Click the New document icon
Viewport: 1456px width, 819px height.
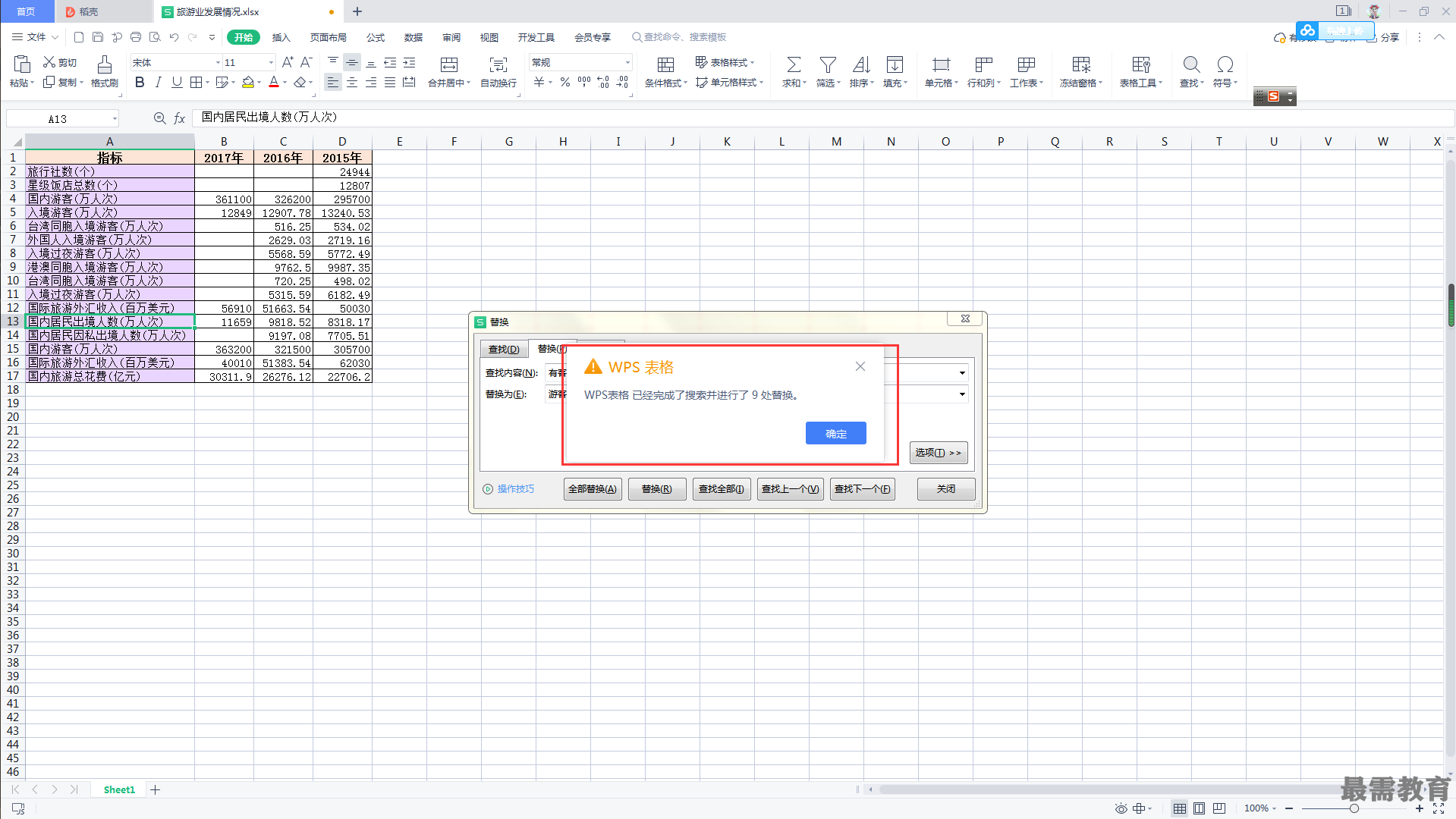point(79,37)
